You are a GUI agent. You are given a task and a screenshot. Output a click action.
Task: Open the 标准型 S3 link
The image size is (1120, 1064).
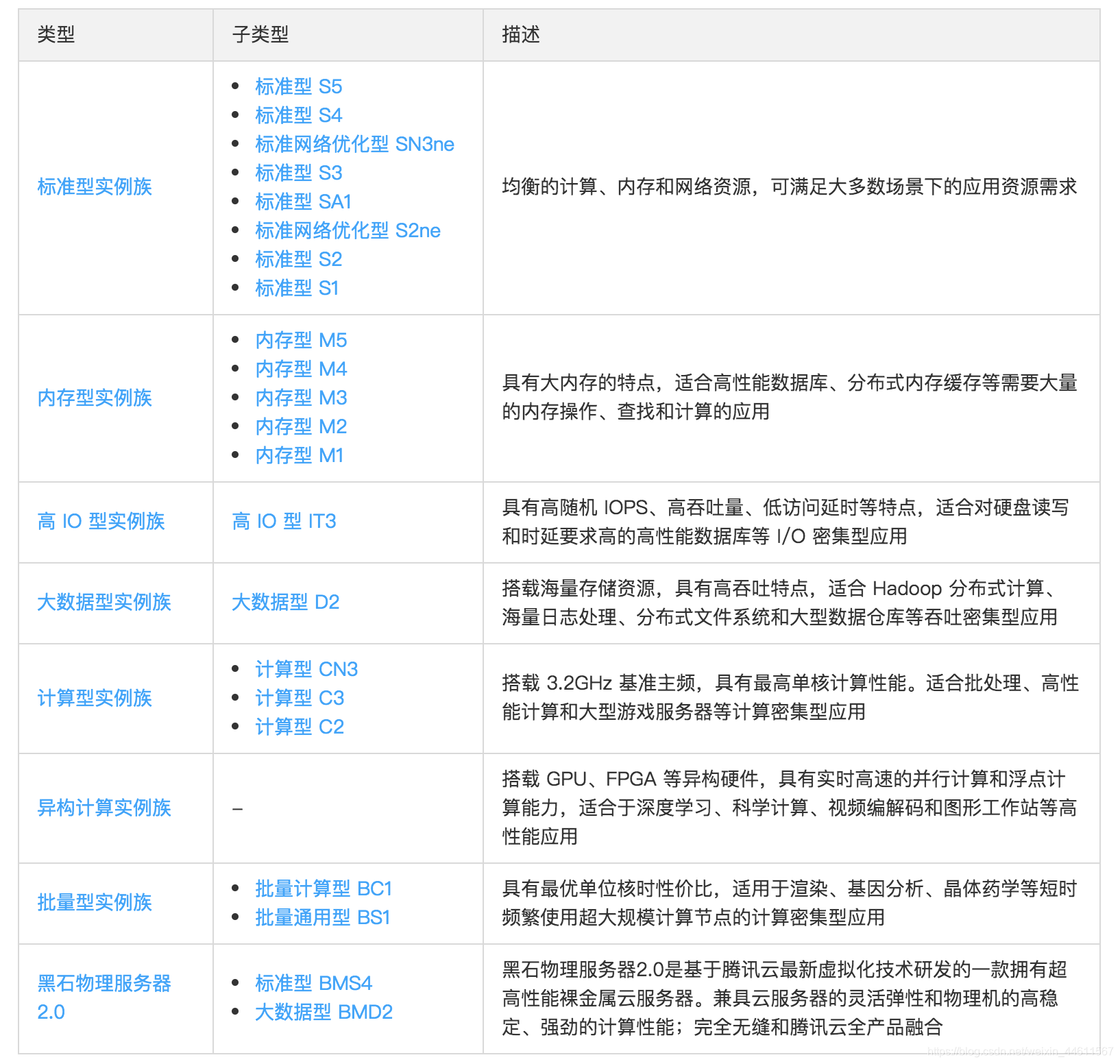298,173
